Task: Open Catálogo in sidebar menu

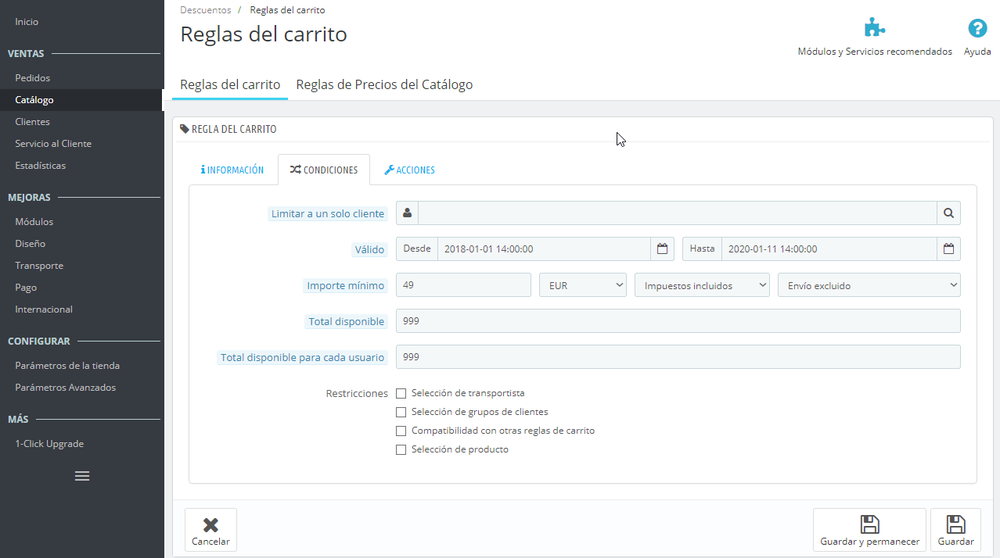Action: pyautogui.click(x=34, y=99)
